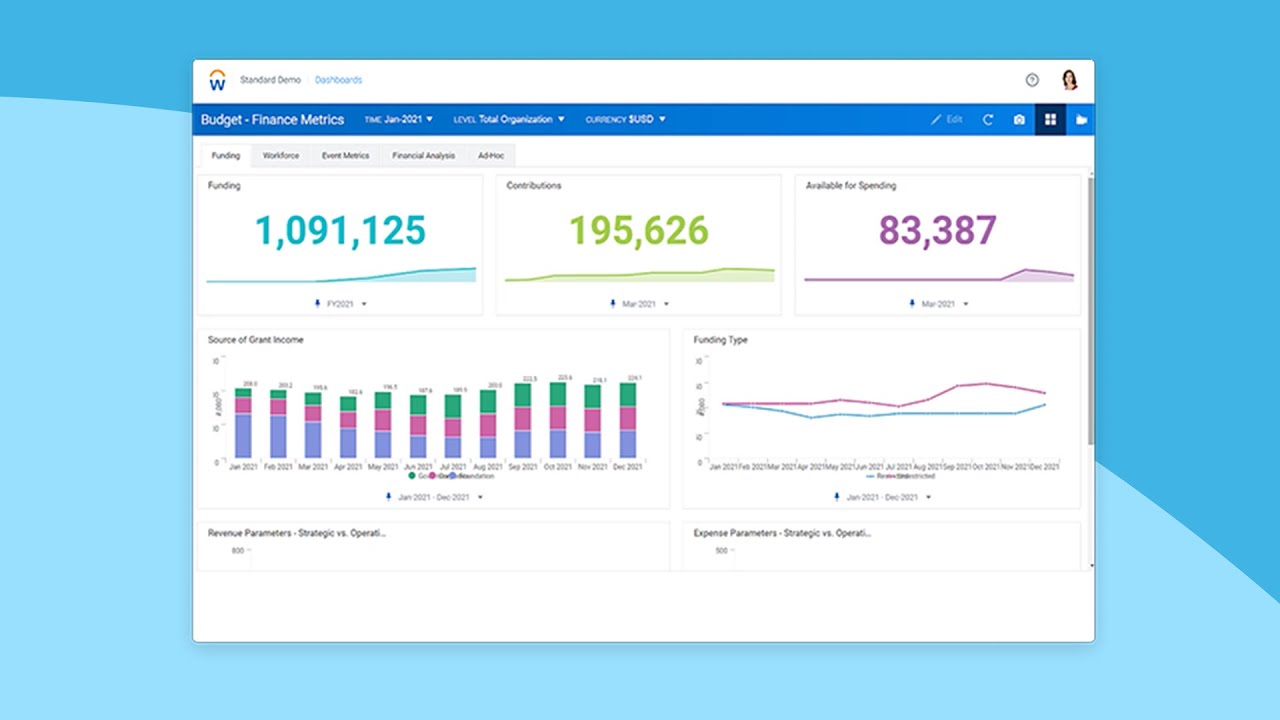
Task: Switch to the Workforce tab
Action: pyautogui.click(x=281, y=156)
